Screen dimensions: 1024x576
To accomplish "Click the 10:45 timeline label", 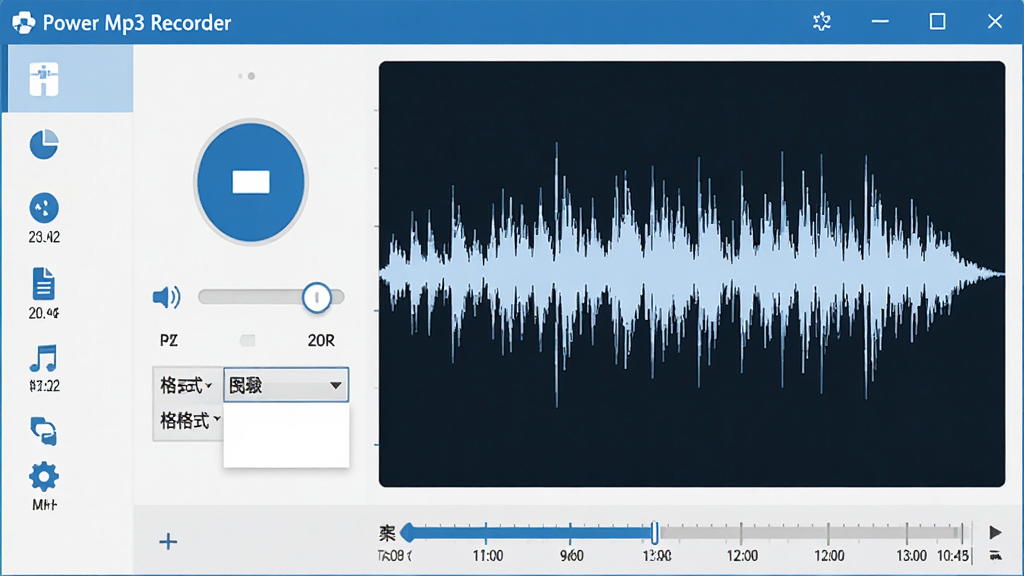I will coord(953,556).
